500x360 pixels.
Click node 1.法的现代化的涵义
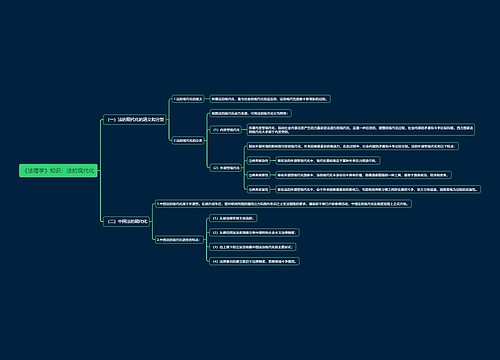pos(188,99)
